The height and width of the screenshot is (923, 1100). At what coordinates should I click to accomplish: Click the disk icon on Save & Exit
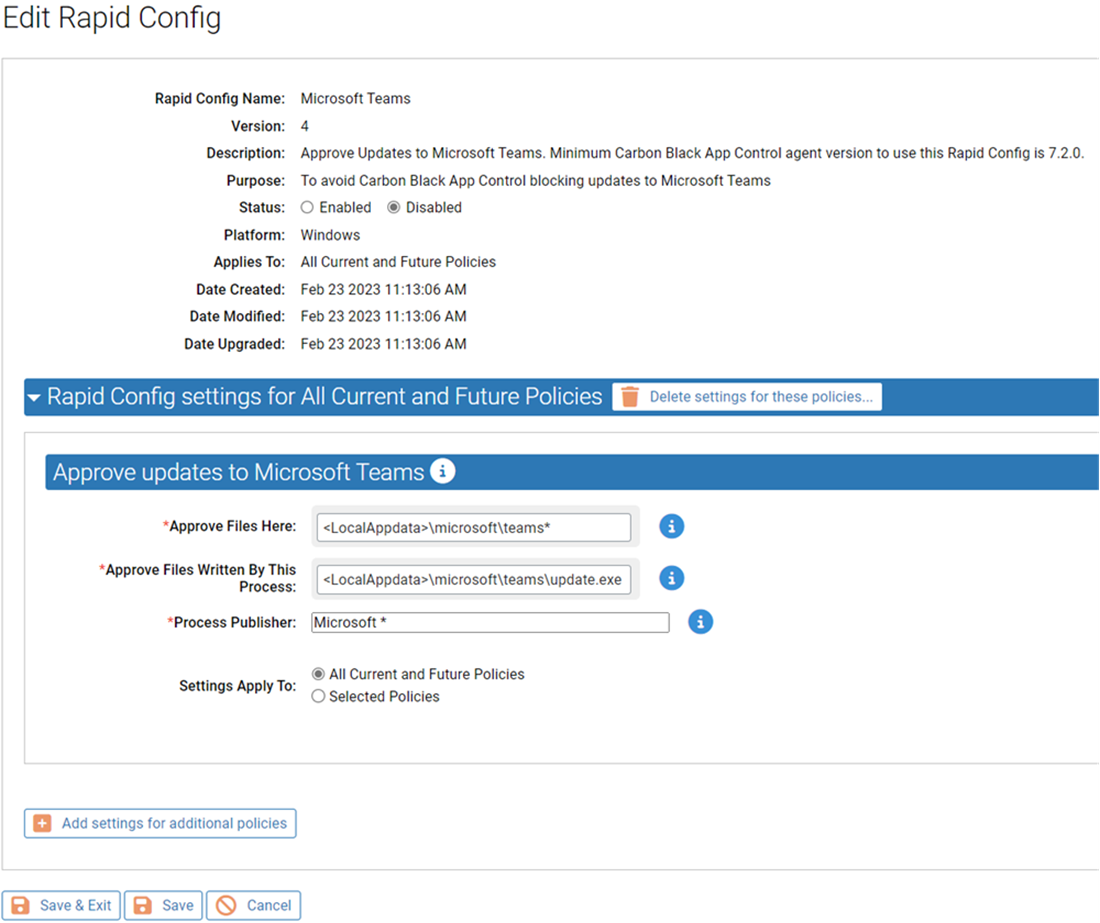22,905
